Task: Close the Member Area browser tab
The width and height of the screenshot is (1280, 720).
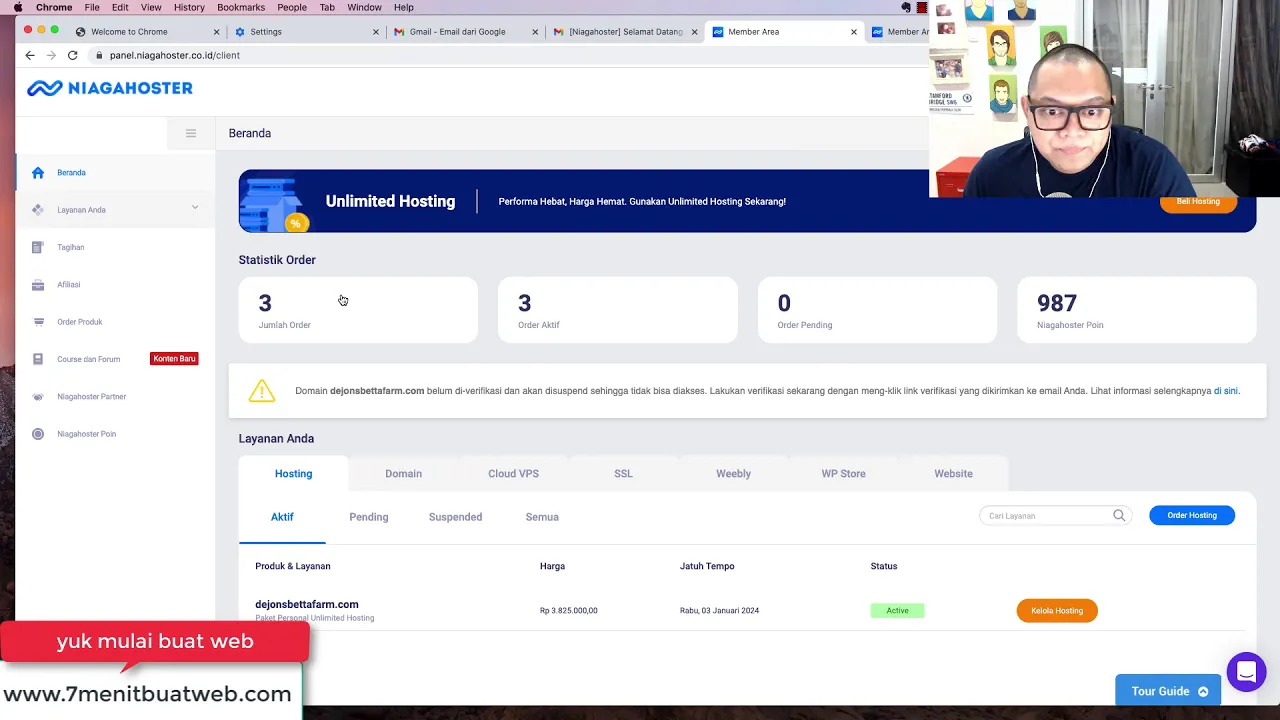Action: point(853,32)
